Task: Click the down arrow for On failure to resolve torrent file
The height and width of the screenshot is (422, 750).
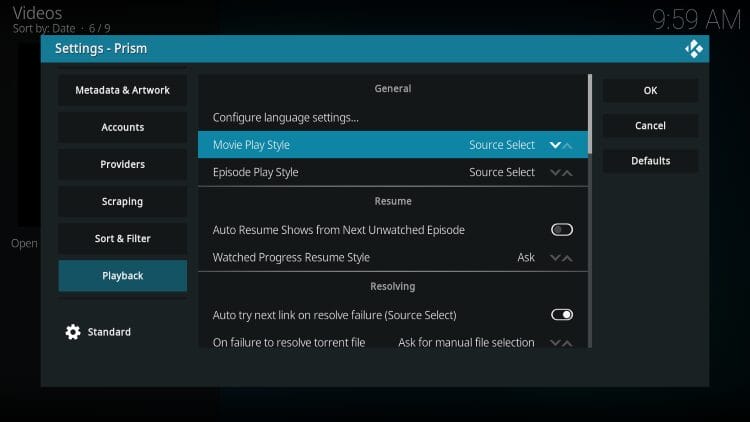Action: 555,343
